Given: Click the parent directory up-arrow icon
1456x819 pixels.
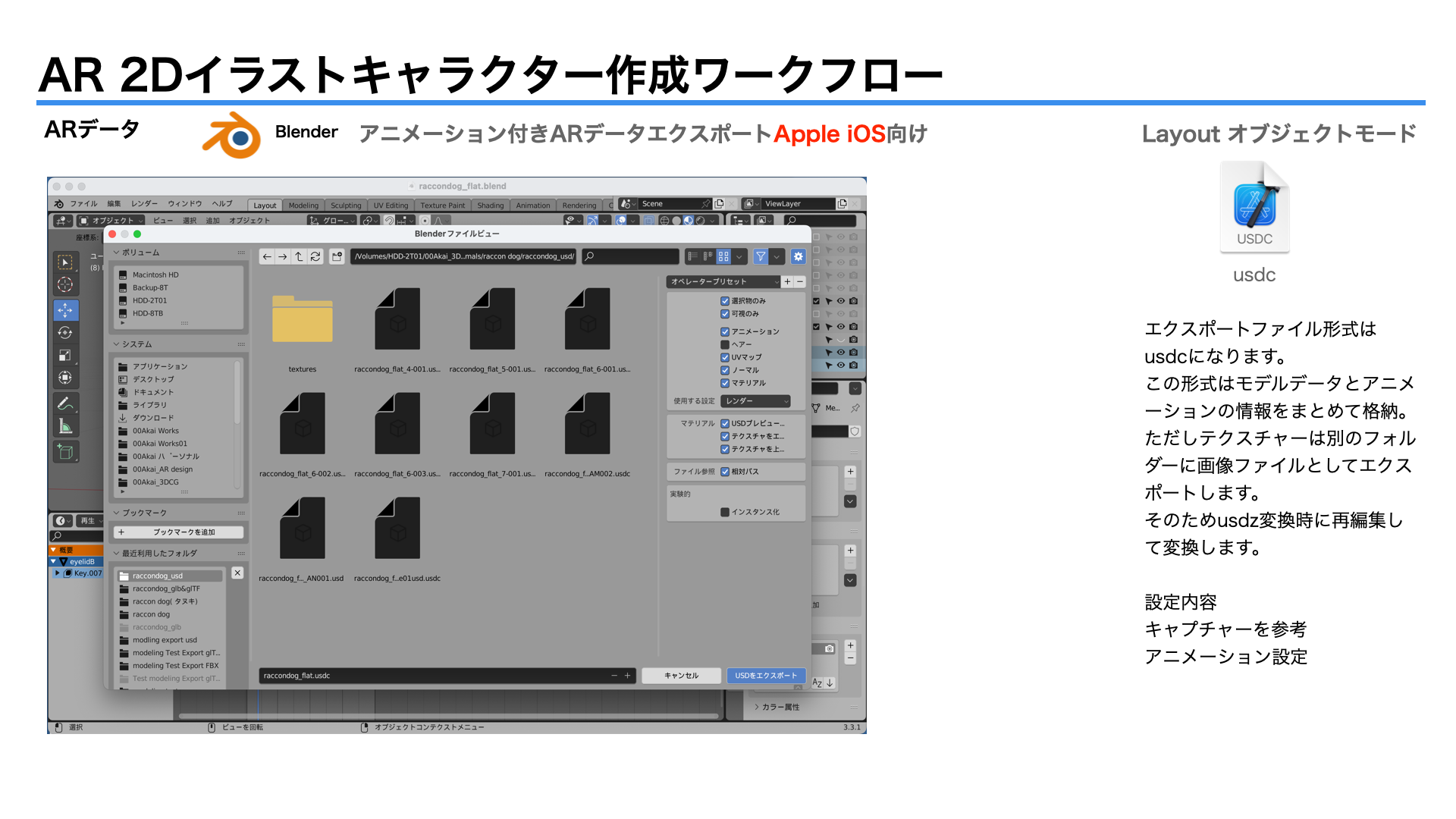Looking at the screenshot, I should pyautogui.click(x=299, y=256).
